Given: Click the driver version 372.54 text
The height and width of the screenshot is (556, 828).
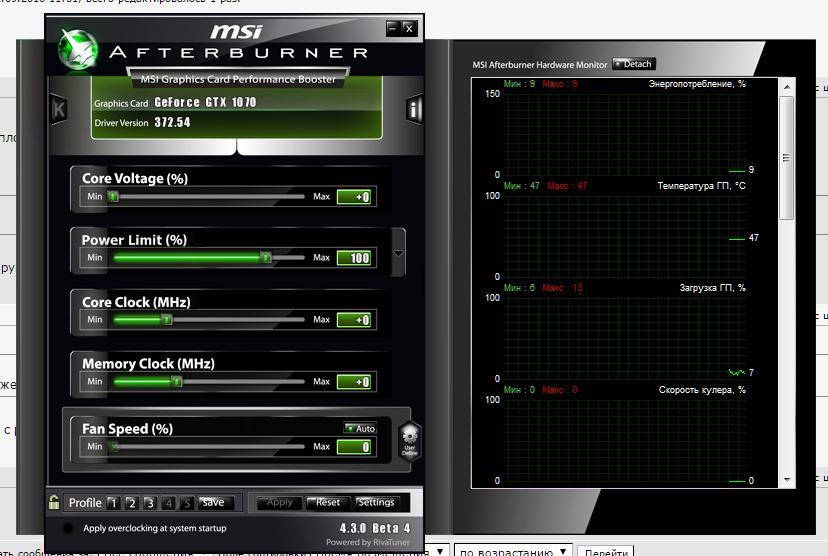Looking at the screenshot, I should click(x=172, y=122).
